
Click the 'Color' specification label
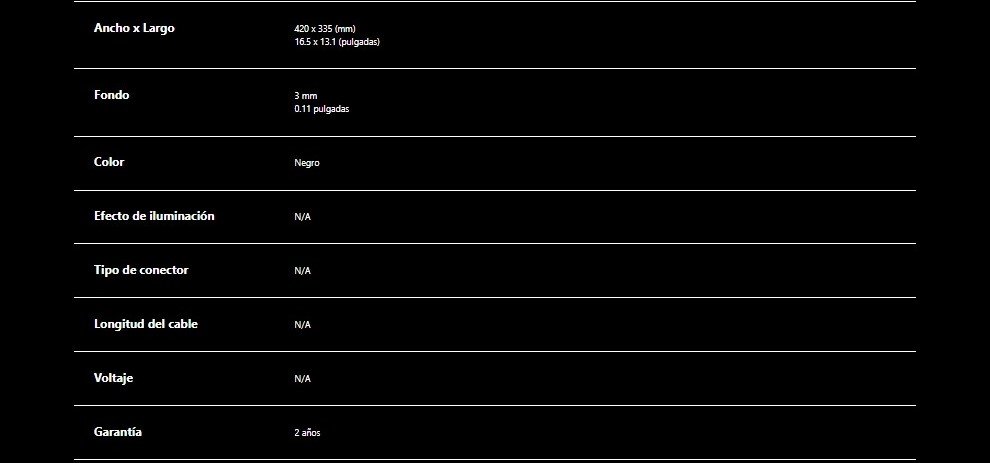pos(109,162)
